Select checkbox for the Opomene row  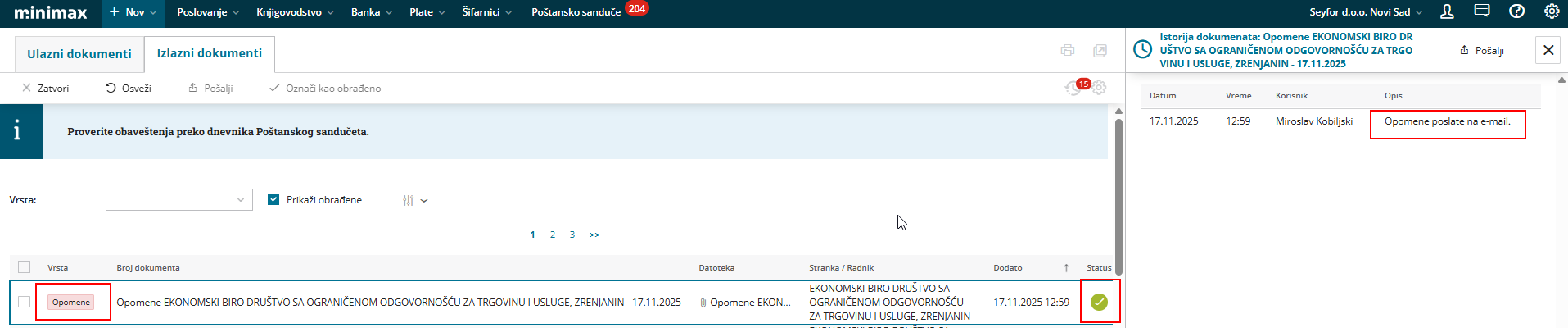coord(24,302)
